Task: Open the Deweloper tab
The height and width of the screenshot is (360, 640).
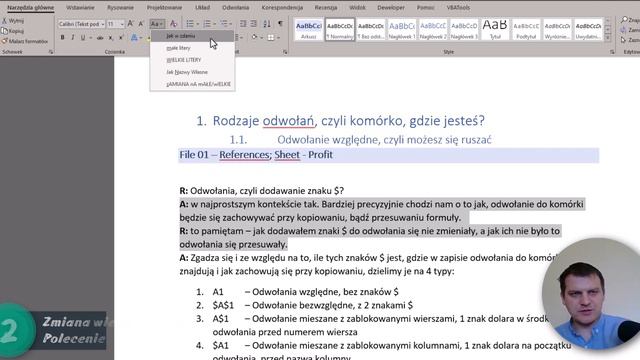Action: coord(391,7)
